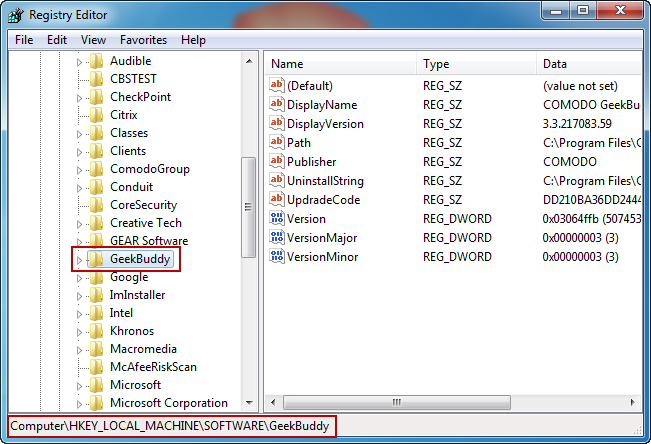Click the Macromedia folder icon
Image resolution: width=651 pixels, height=444 pixels.
tap(96, 349)
